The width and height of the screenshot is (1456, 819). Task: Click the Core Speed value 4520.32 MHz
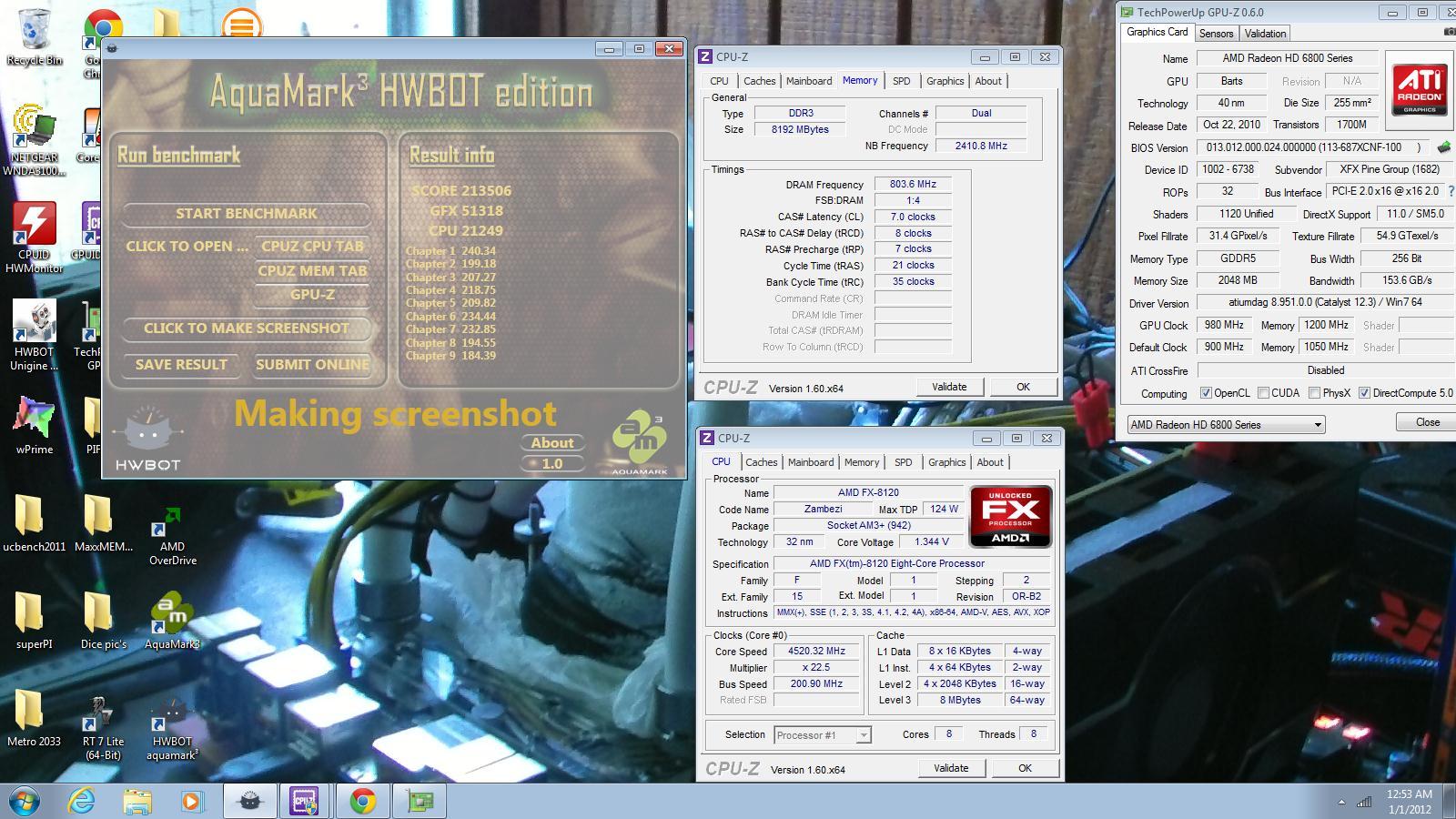coord(816,652)
